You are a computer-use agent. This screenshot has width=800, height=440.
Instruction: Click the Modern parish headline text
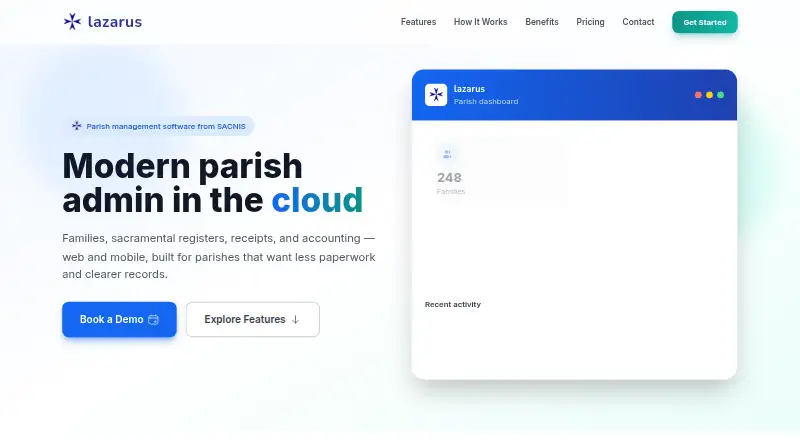182,166
